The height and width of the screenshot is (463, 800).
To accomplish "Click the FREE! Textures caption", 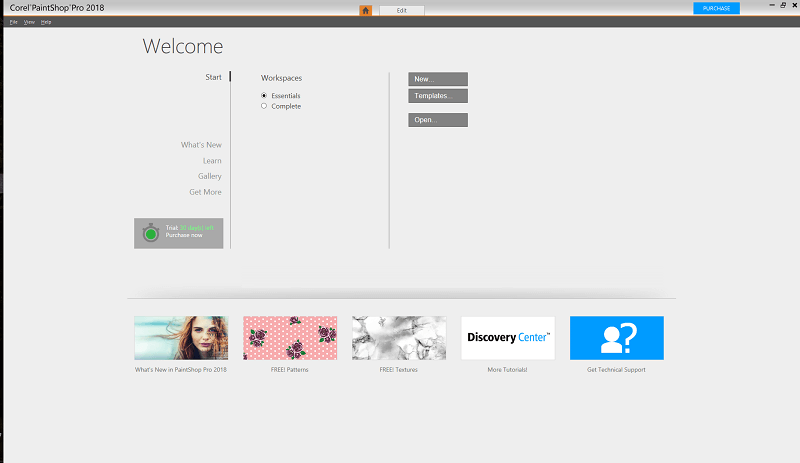I will coord(398,370).
